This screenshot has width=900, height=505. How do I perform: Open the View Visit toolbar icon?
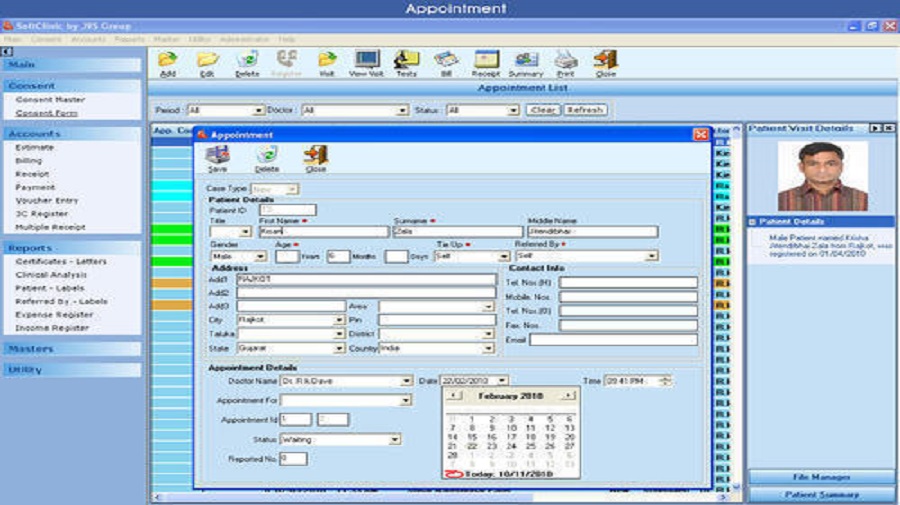pos(366,62)
